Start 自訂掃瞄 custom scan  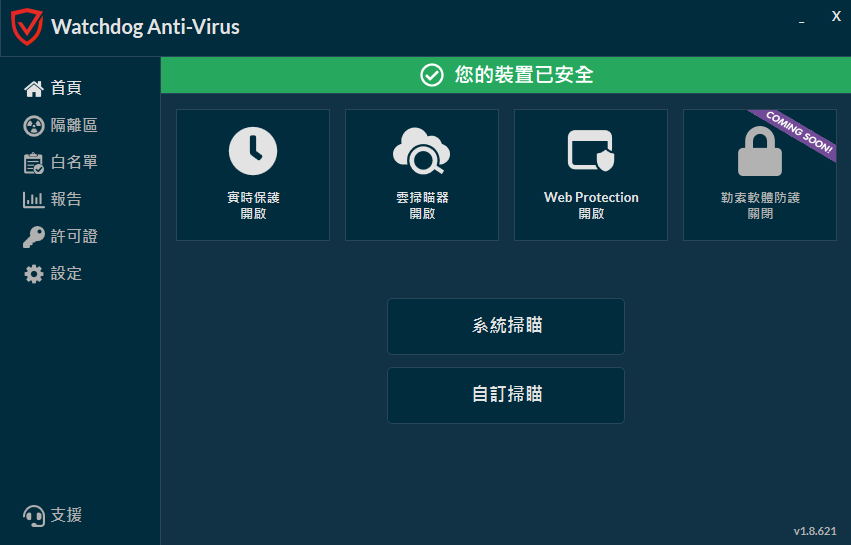[506, 395]
